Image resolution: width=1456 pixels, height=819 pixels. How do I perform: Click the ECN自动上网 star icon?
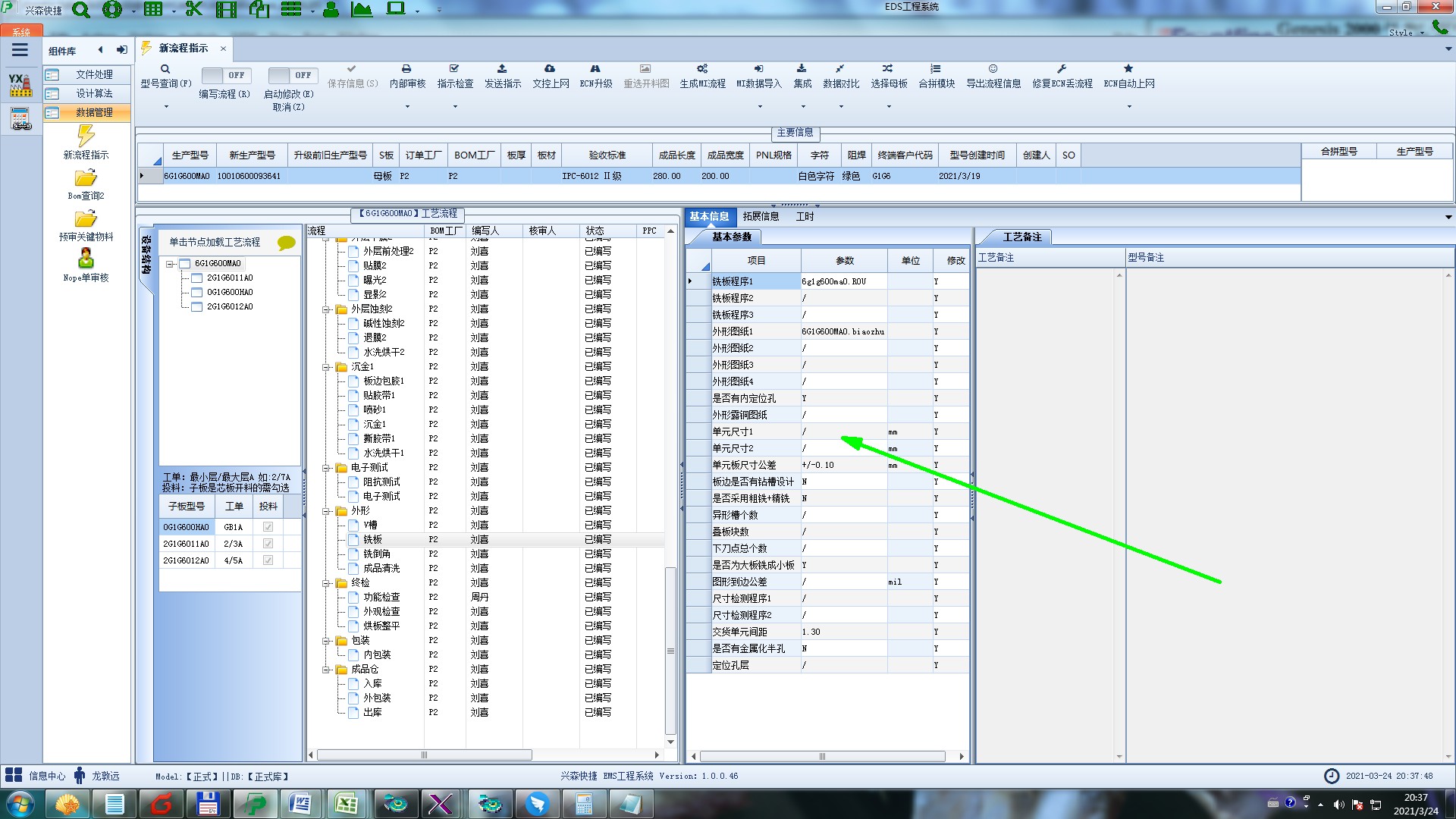[1128, 69]
